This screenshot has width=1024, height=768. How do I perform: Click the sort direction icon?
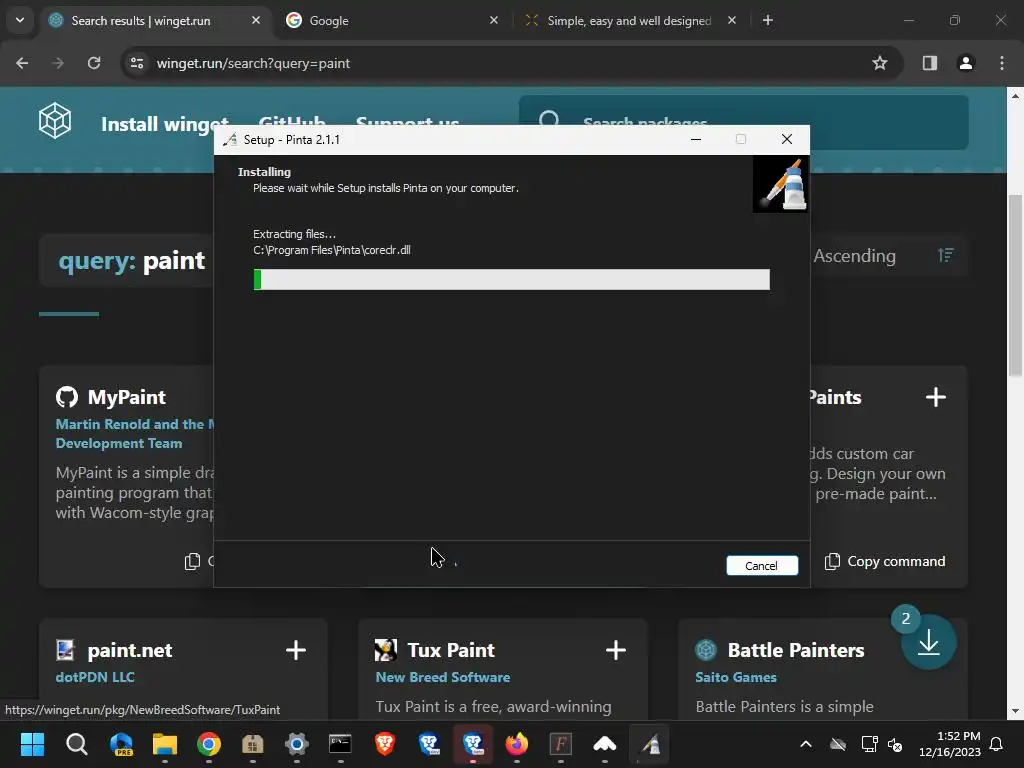pyautogui.click(x=946, y=255)
